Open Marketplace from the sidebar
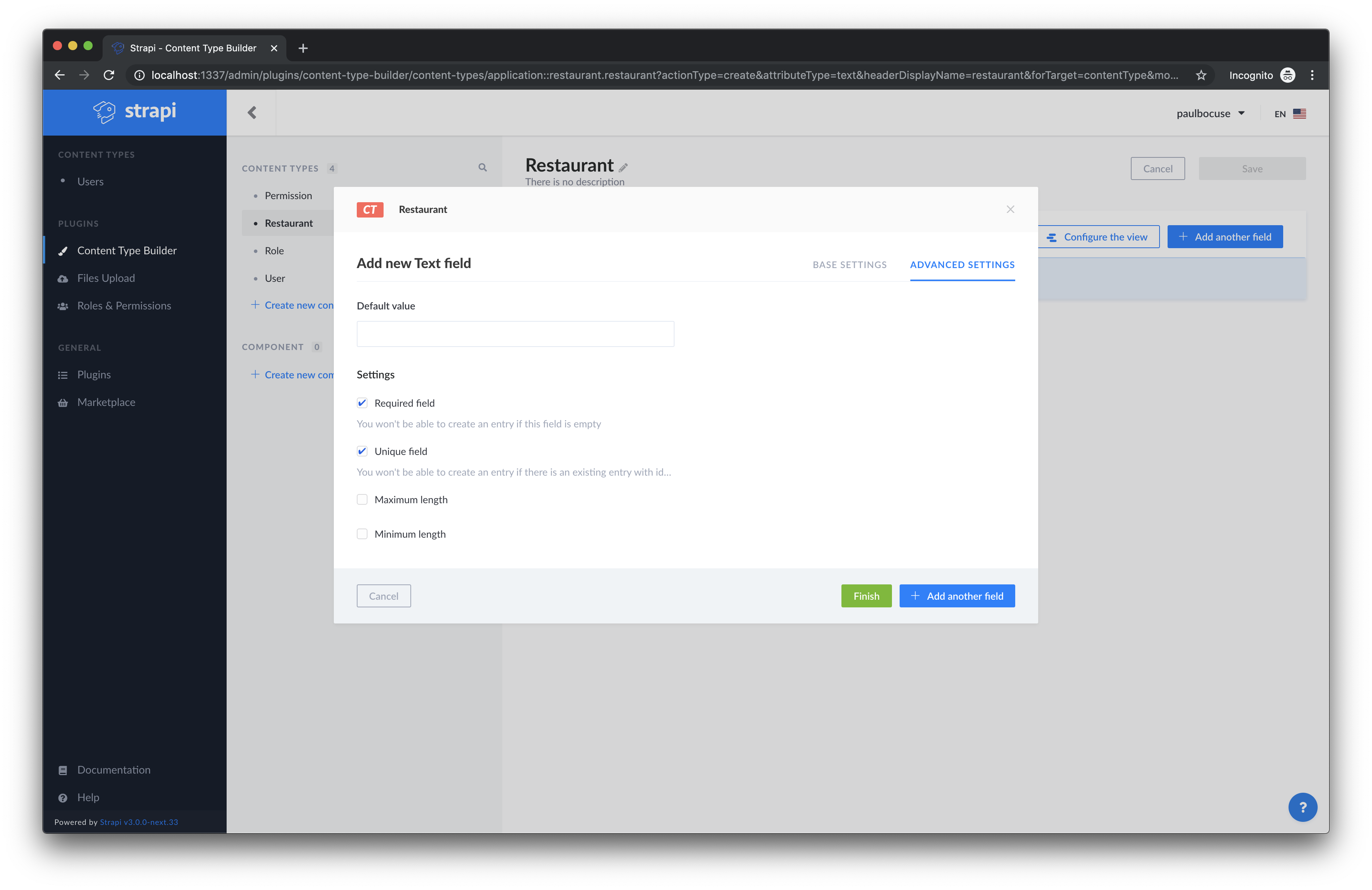 coord(106,402)
